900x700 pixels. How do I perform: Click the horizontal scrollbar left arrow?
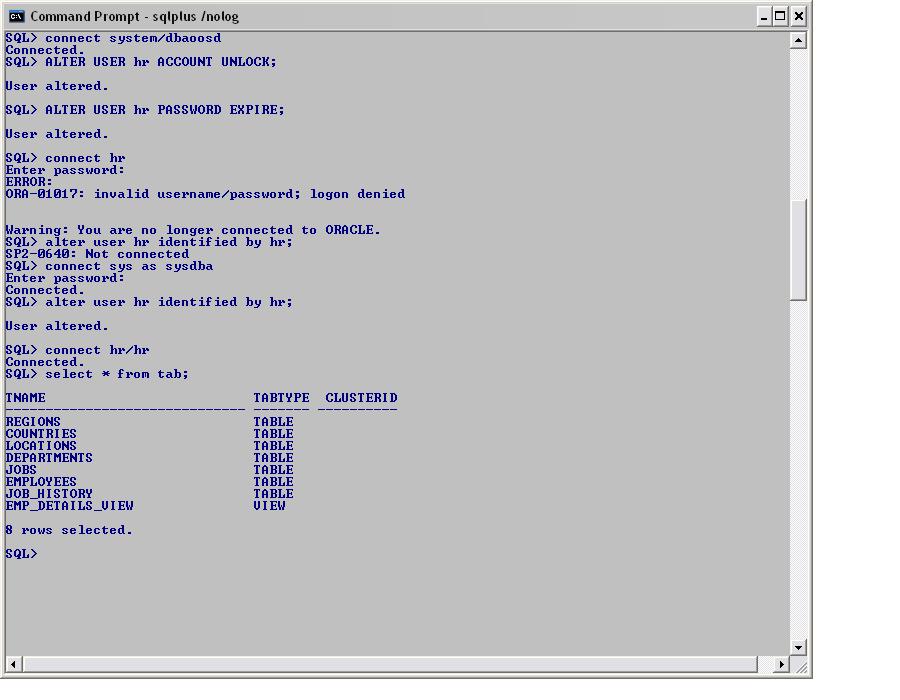14,664
